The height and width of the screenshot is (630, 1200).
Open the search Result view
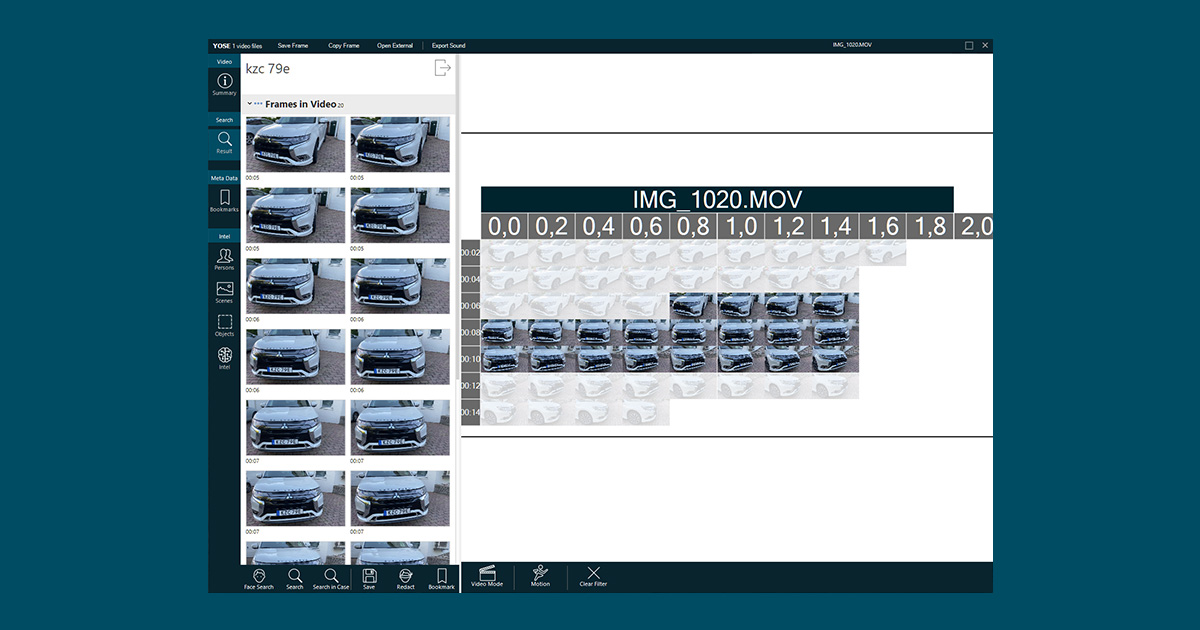click(224, 142)
